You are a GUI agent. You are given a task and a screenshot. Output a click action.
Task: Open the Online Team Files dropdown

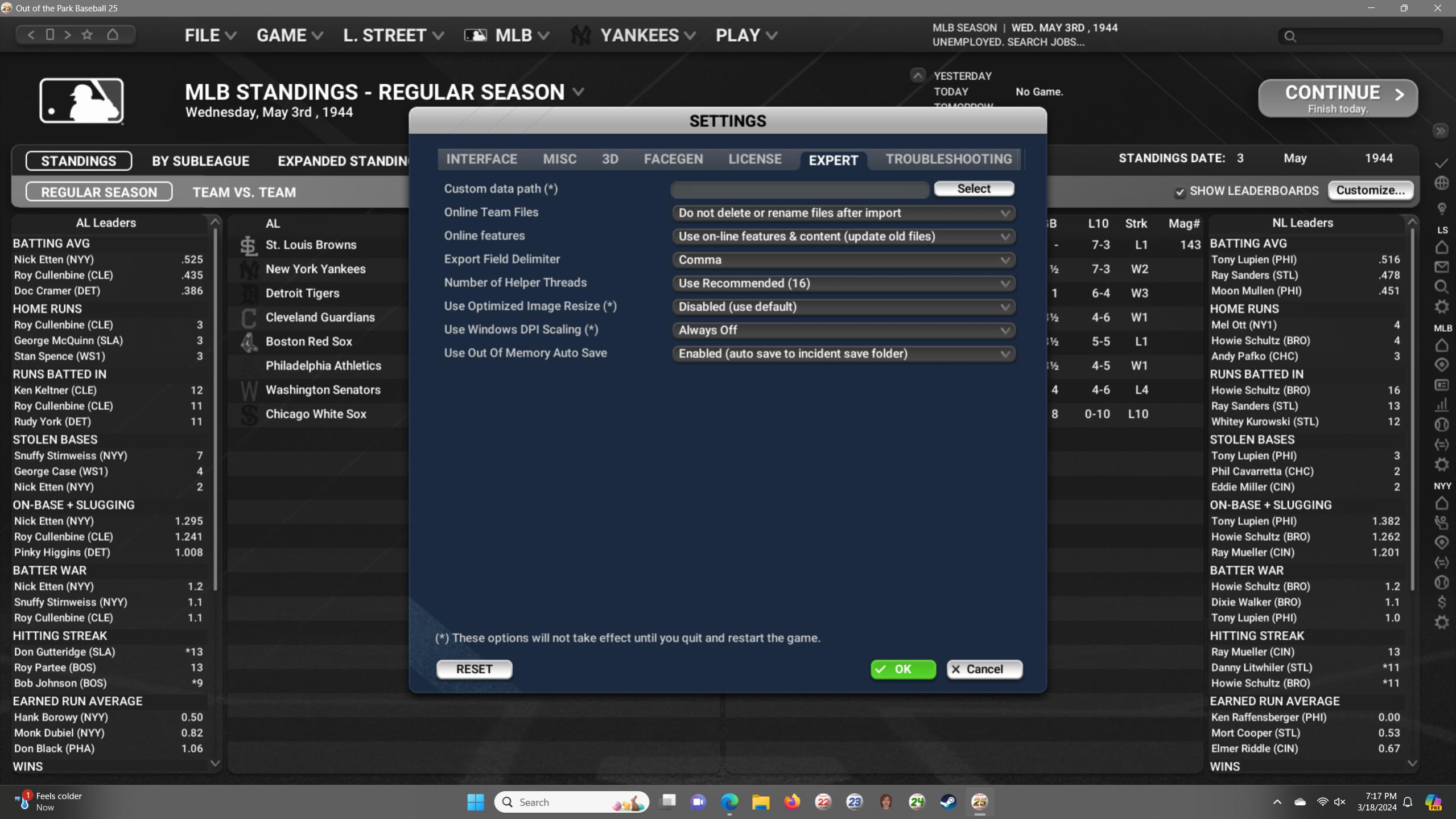point(843,213)
